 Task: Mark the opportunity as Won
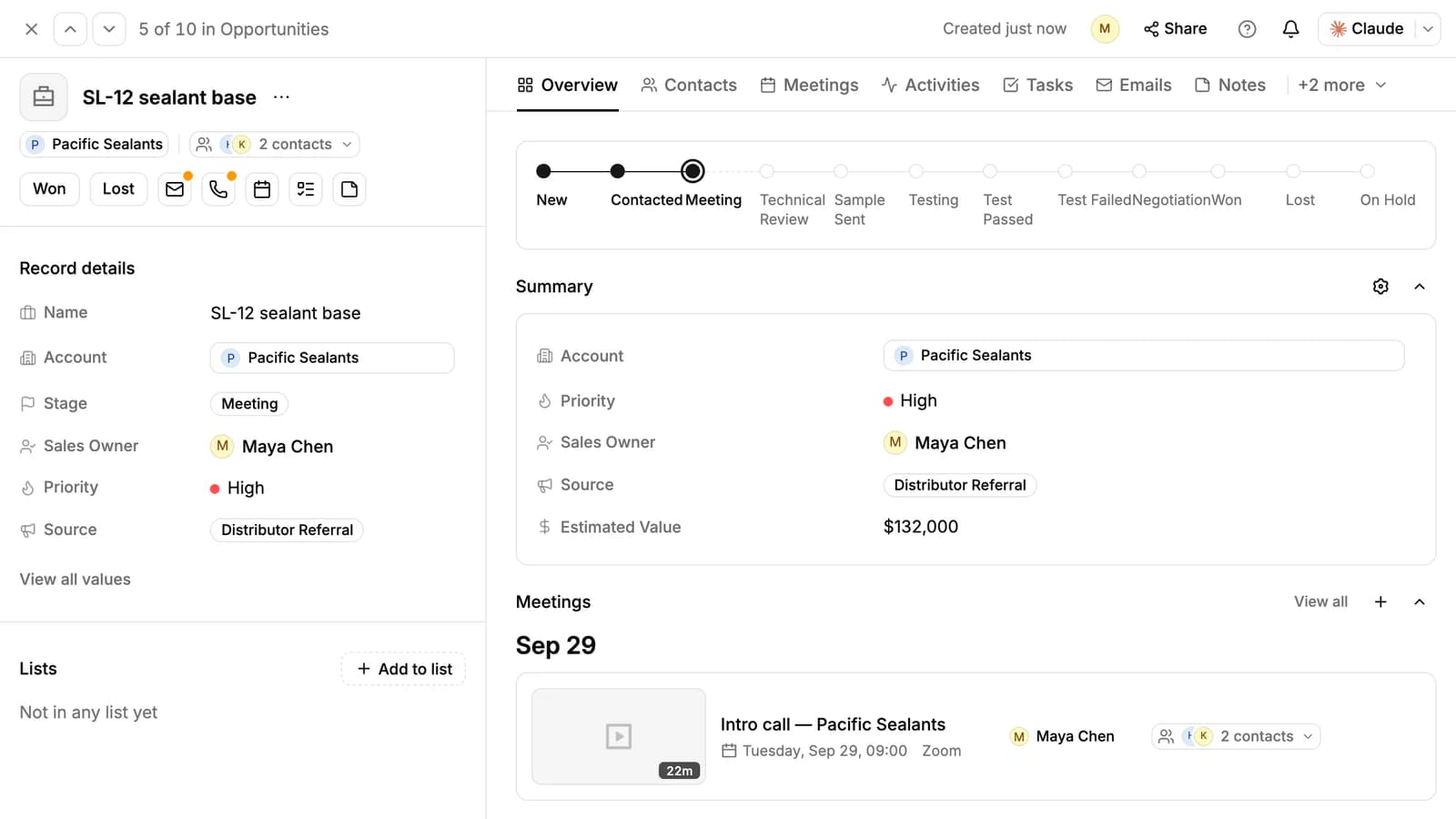49,189
